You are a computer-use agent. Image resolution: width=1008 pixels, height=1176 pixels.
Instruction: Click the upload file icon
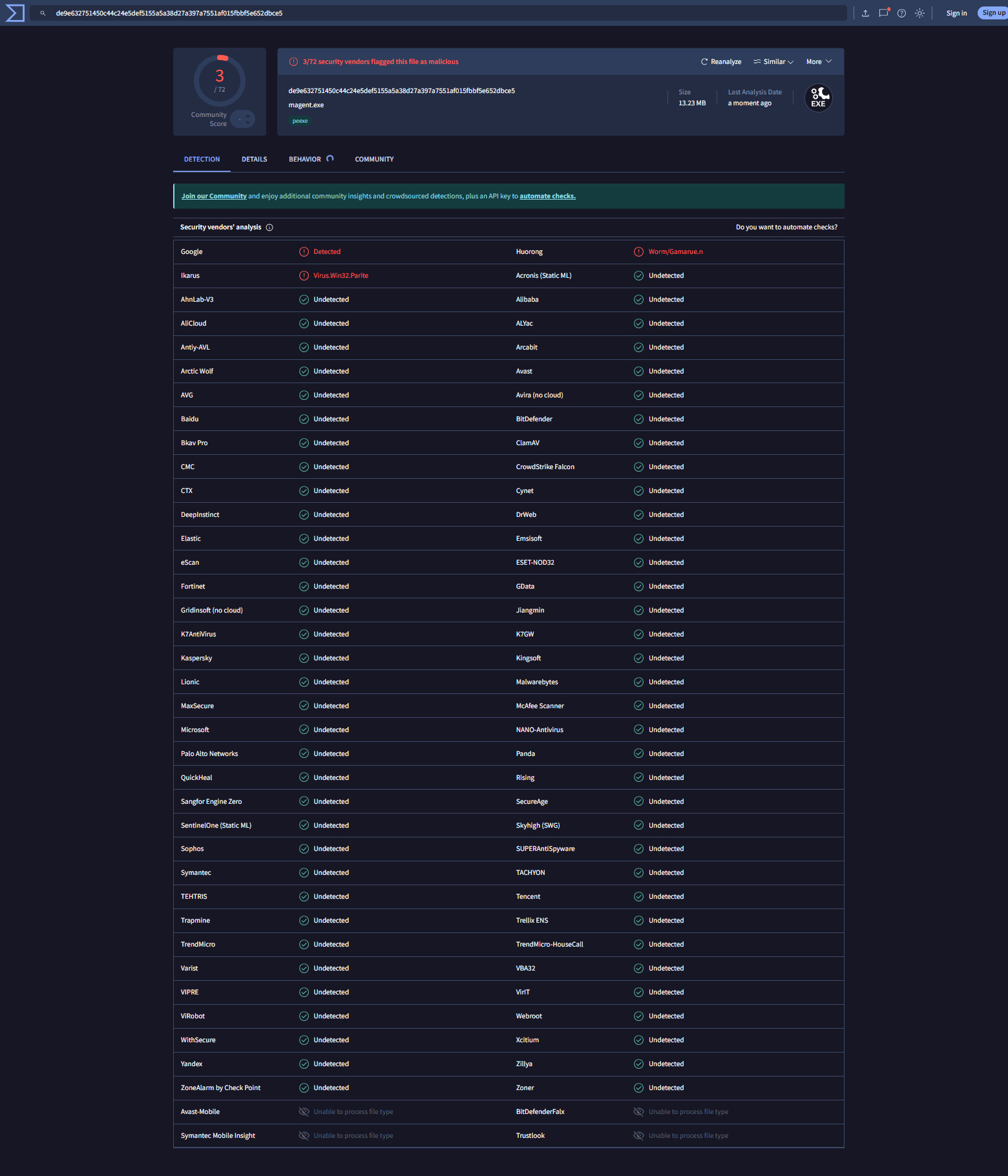pyautogui.click(x=865, y=13)
